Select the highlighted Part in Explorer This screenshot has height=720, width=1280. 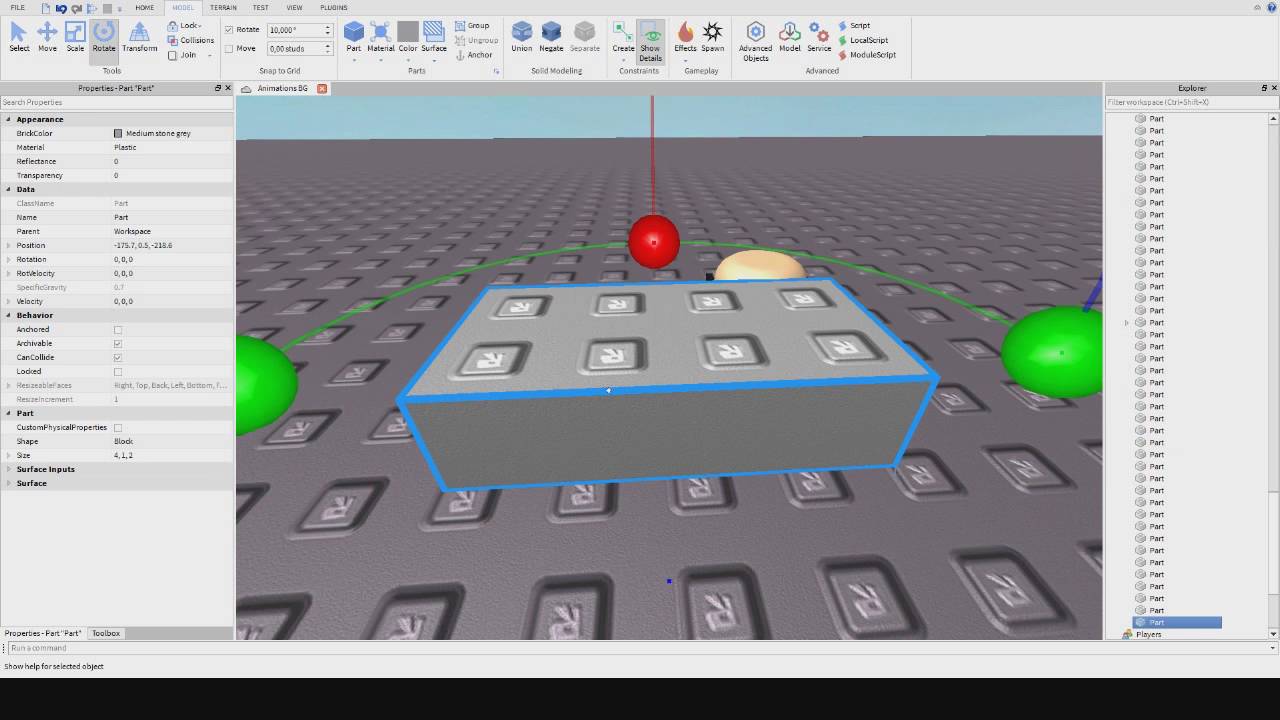(1177, 622)
